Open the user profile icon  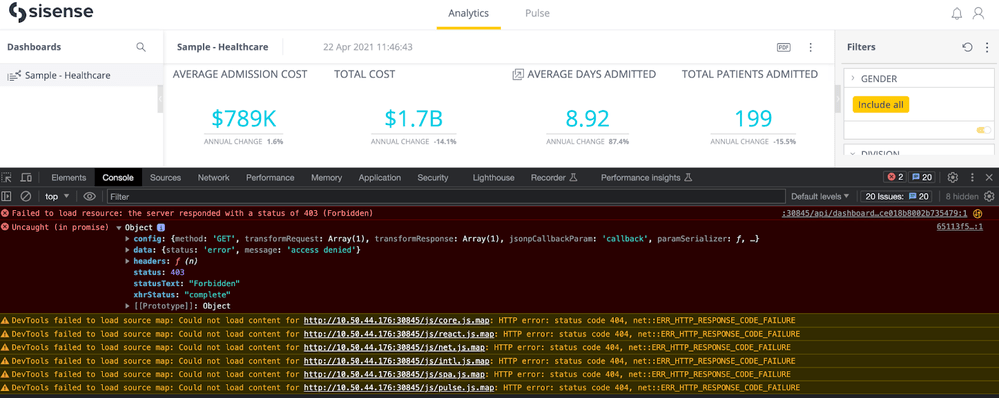pyautogui.click(x=979, y=13)
